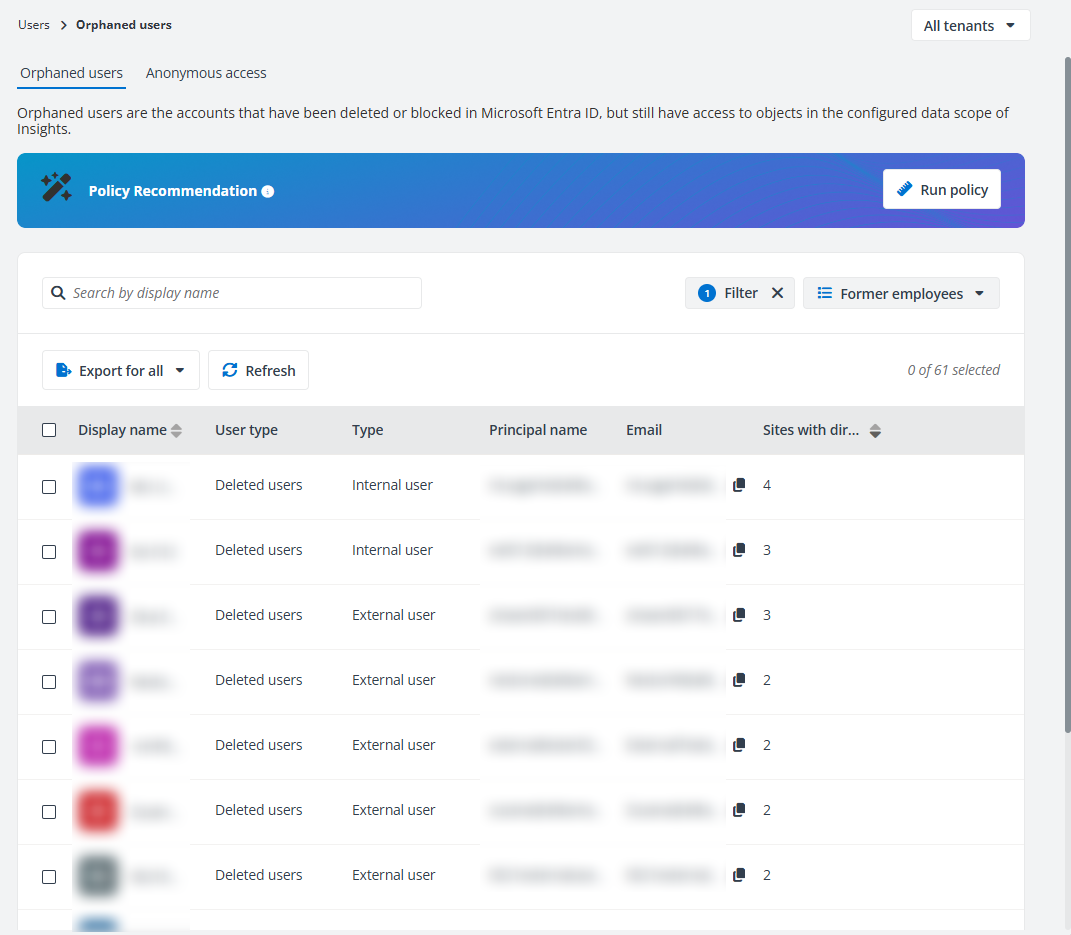
Task: Click the red user avatar icon
Action: coord(98,811)
